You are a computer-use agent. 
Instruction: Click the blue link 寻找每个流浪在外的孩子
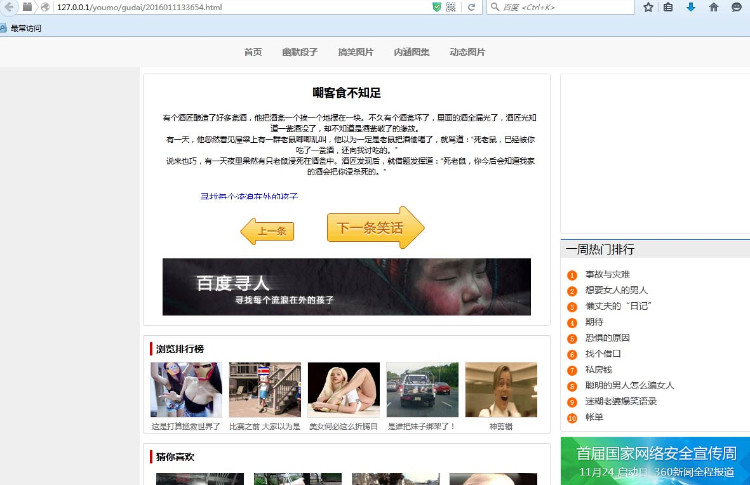click(249, 196)
